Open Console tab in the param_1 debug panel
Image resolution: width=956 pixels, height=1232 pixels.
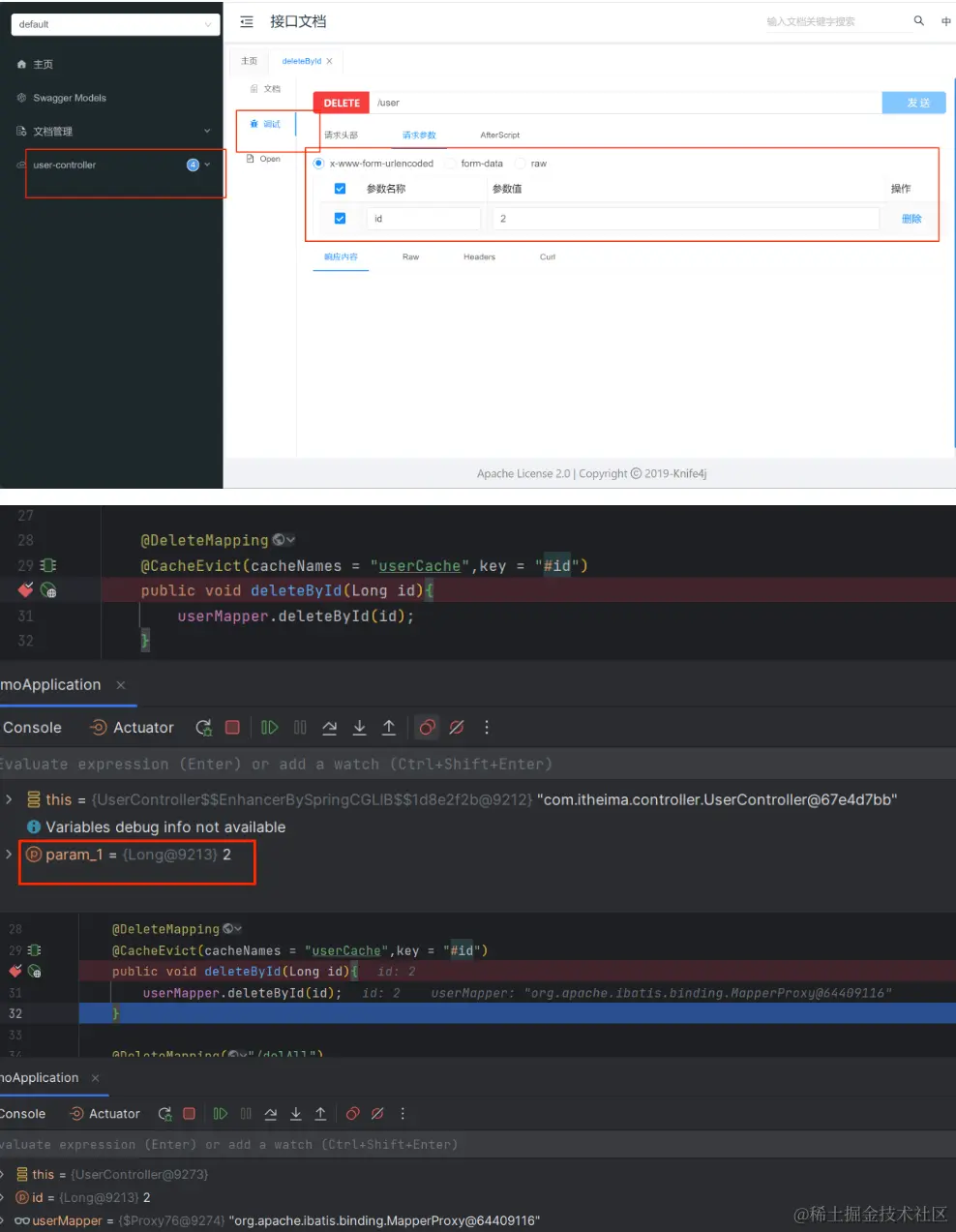[x=32, y=728]
